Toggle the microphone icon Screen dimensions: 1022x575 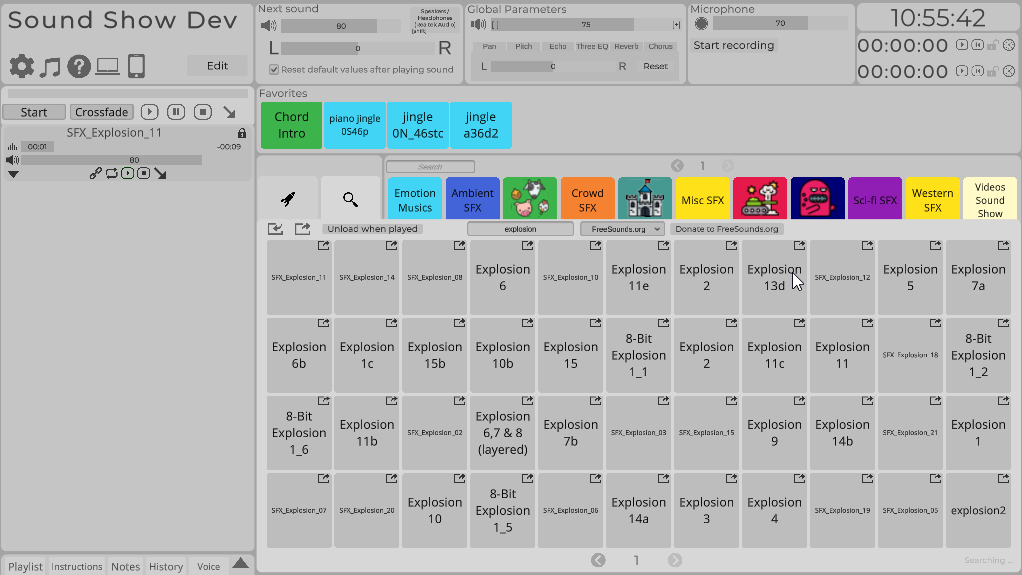[701, 23]
